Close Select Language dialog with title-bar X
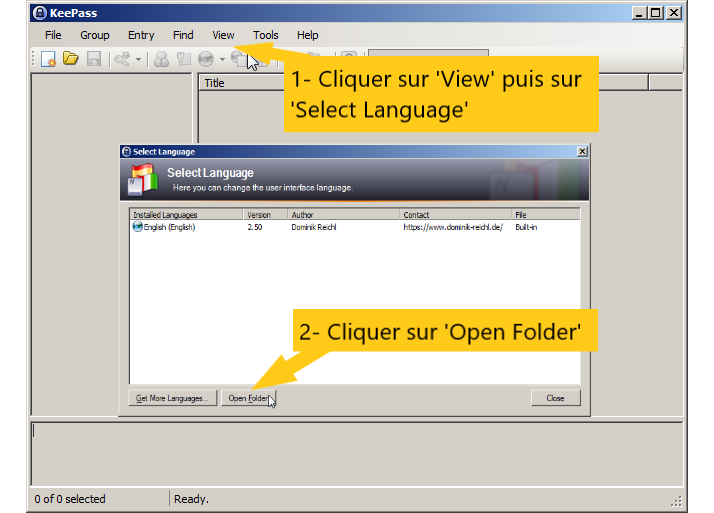 (582, 152)
